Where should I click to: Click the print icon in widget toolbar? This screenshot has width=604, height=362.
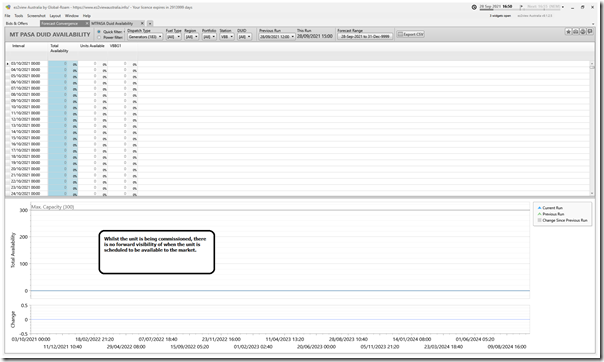(x=575, y=32)
